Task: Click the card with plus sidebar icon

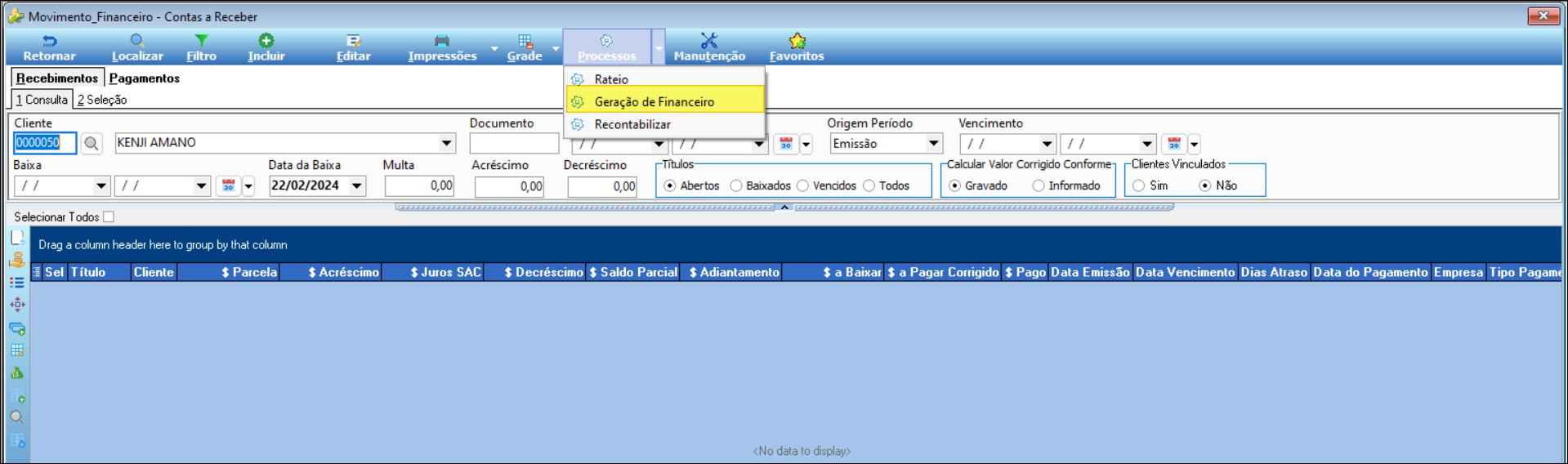Action: pyautogui.click(x=17, y=328)
